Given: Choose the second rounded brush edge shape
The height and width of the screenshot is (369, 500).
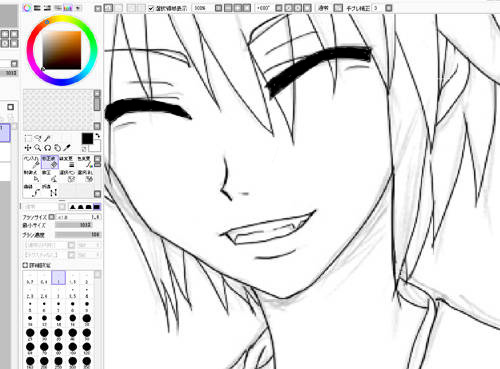Looking at the screenshot, I should (81, 207).
